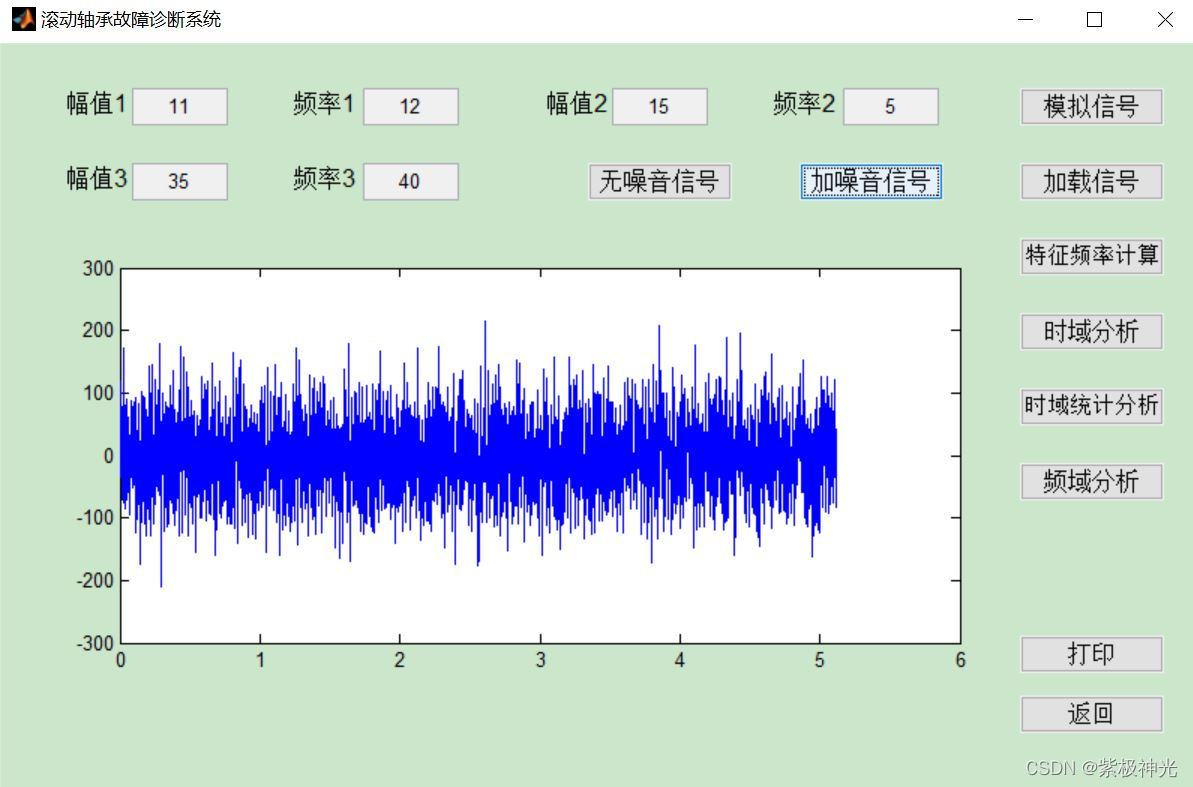Image resolution: width=1193 pixels, height=787 pixels.
Task: Open 特征频率计算
Action: [1091, 256]
